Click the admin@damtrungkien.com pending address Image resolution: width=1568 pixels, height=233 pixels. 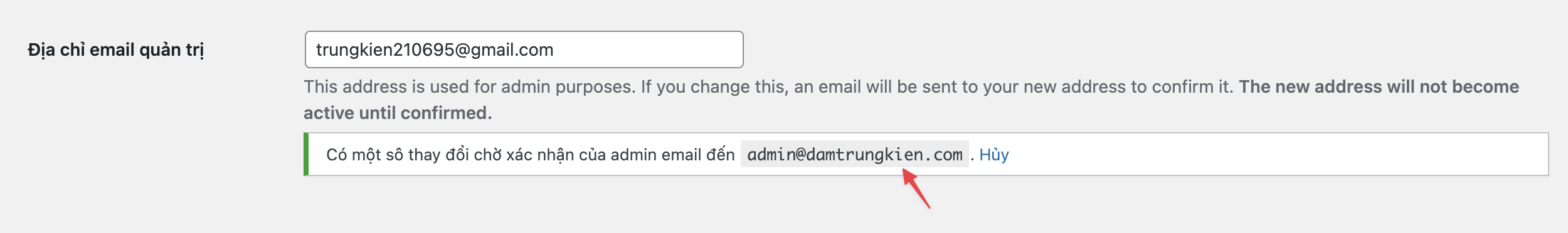pos(854,155)
